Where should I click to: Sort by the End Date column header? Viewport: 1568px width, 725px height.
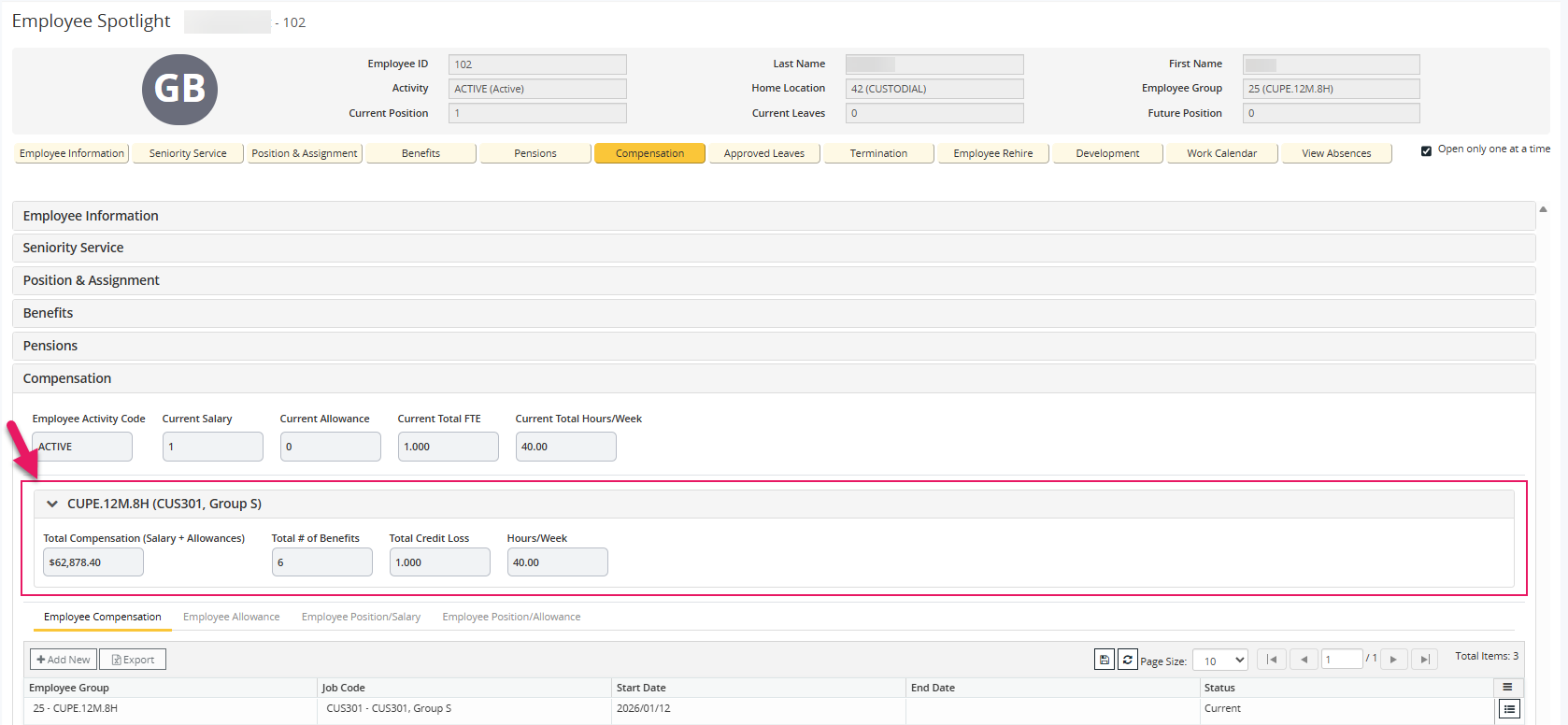tap(1053, 688)
